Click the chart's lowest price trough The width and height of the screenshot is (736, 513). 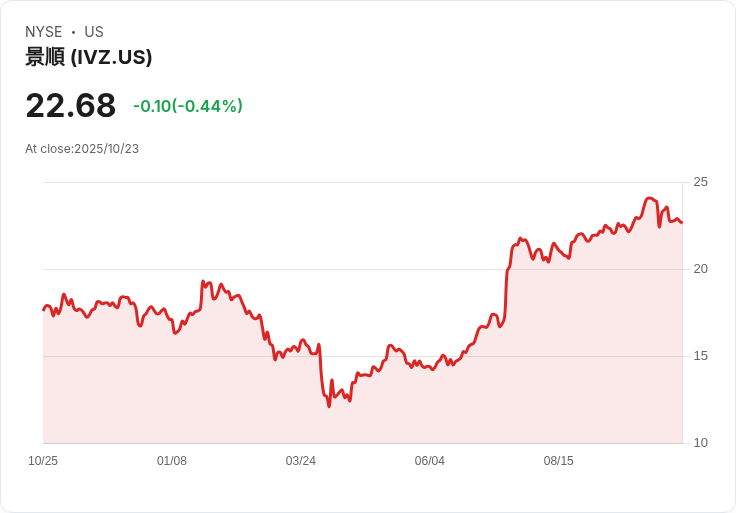pyautogui.click(x=329, y=406)
